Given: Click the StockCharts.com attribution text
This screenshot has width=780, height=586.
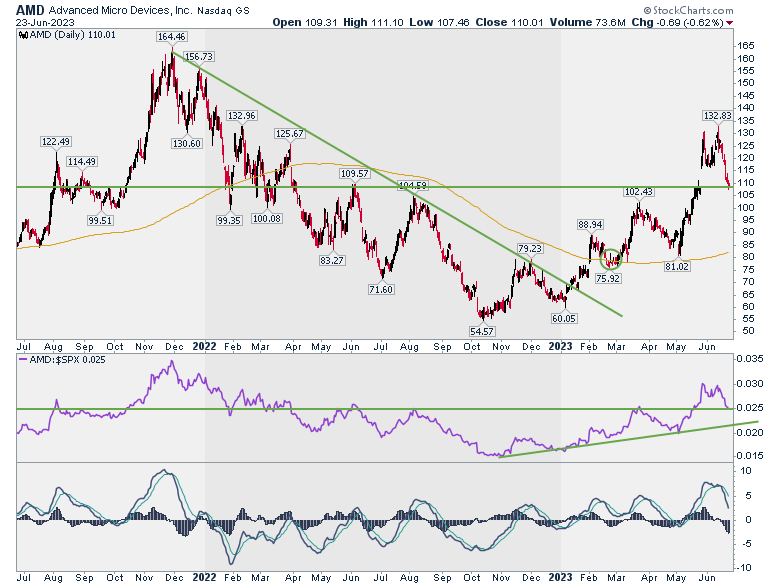Looking at the screenshot, I should coord(688,10).
